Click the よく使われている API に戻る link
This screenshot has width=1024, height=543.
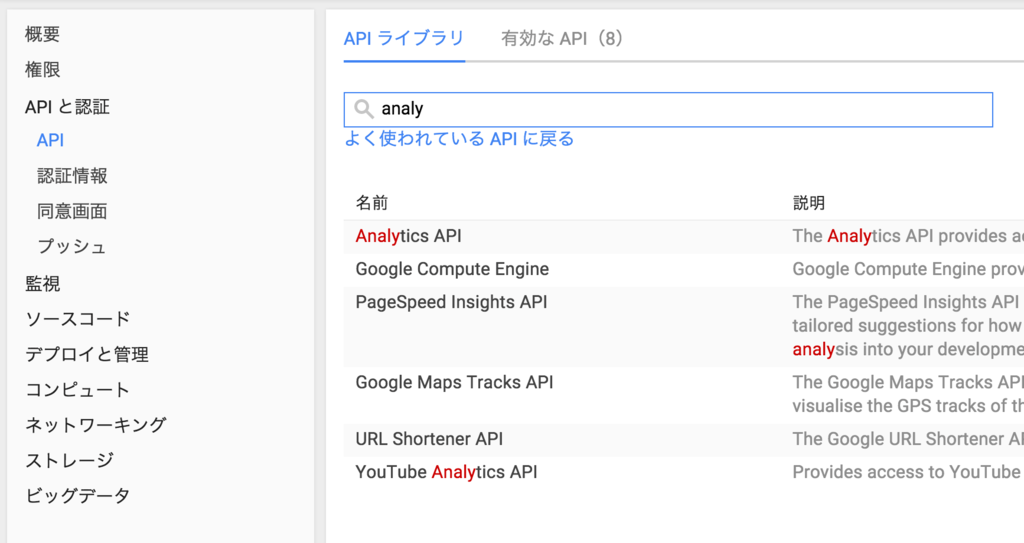coord(459,139)
